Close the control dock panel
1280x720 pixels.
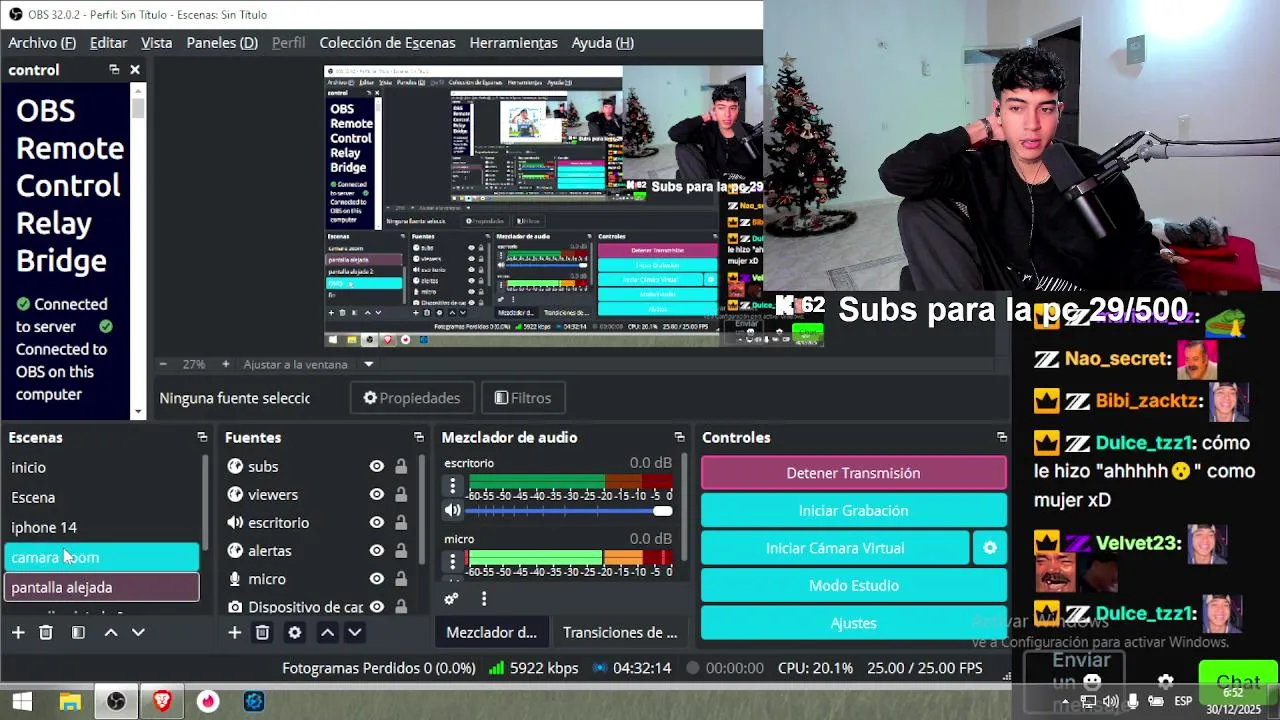(x=135, y=70)
